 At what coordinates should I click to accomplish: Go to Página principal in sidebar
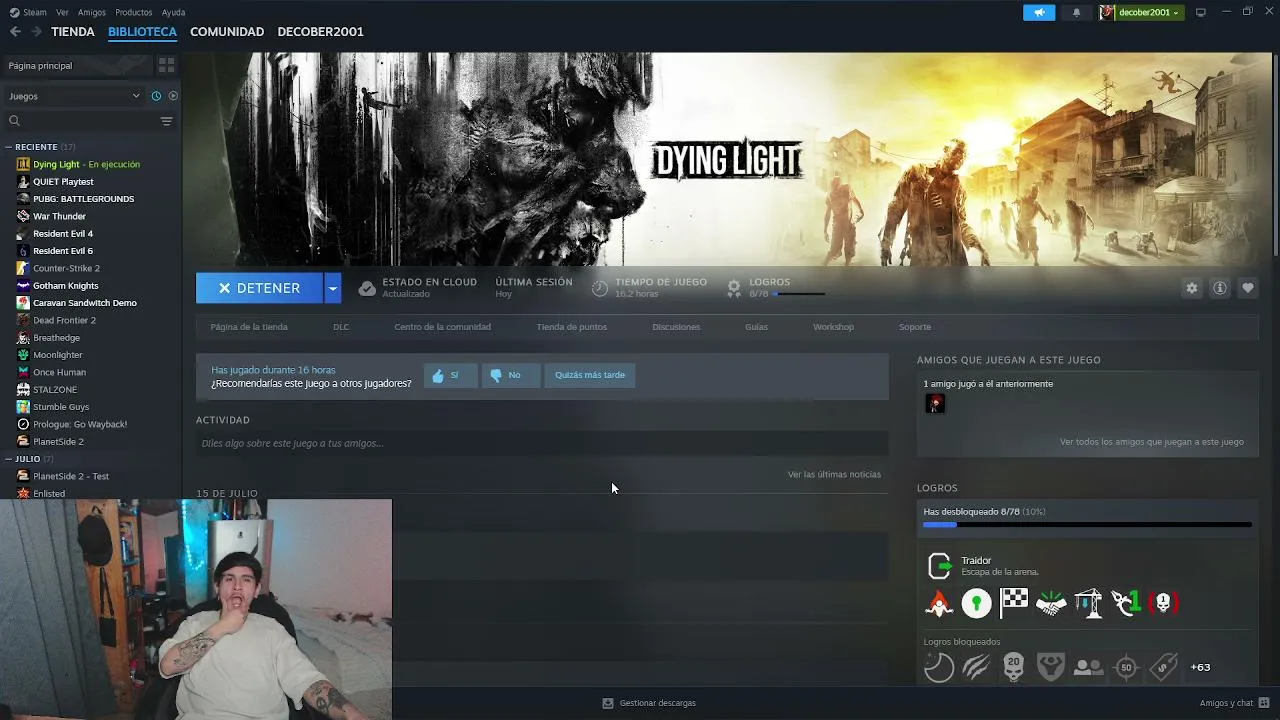[78, 65]
